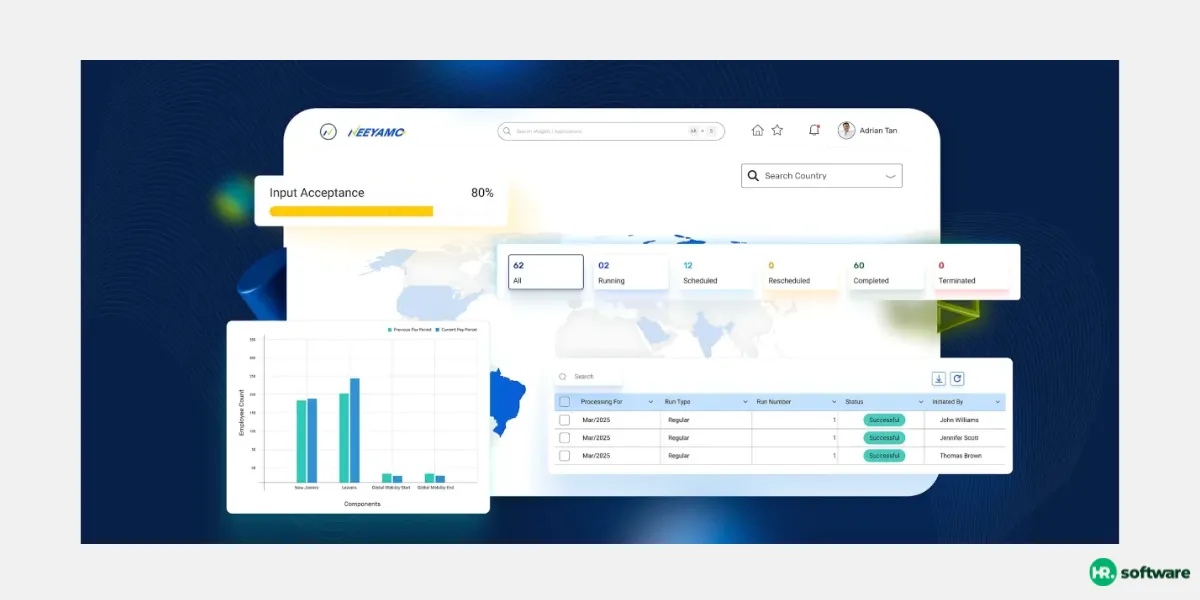The width and height of the screenshot is (1200, 600).
Task: Click the Current Pay Period Leavers bar
Action: (354, 430)
